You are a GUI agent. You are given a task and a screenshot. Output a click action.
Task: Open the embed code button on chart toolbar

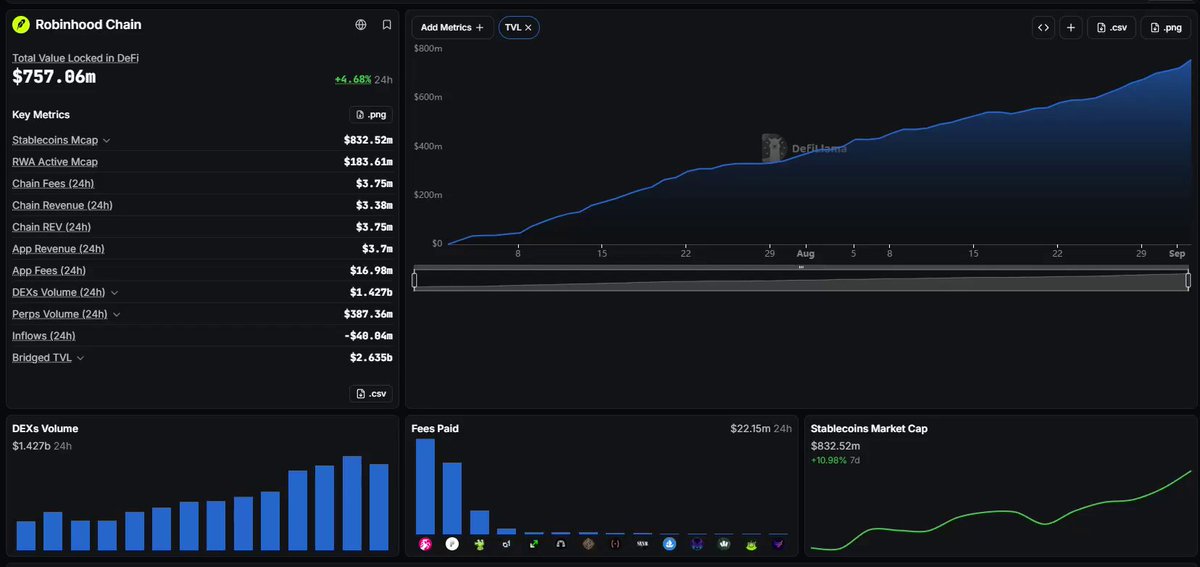coord(1043,27)
